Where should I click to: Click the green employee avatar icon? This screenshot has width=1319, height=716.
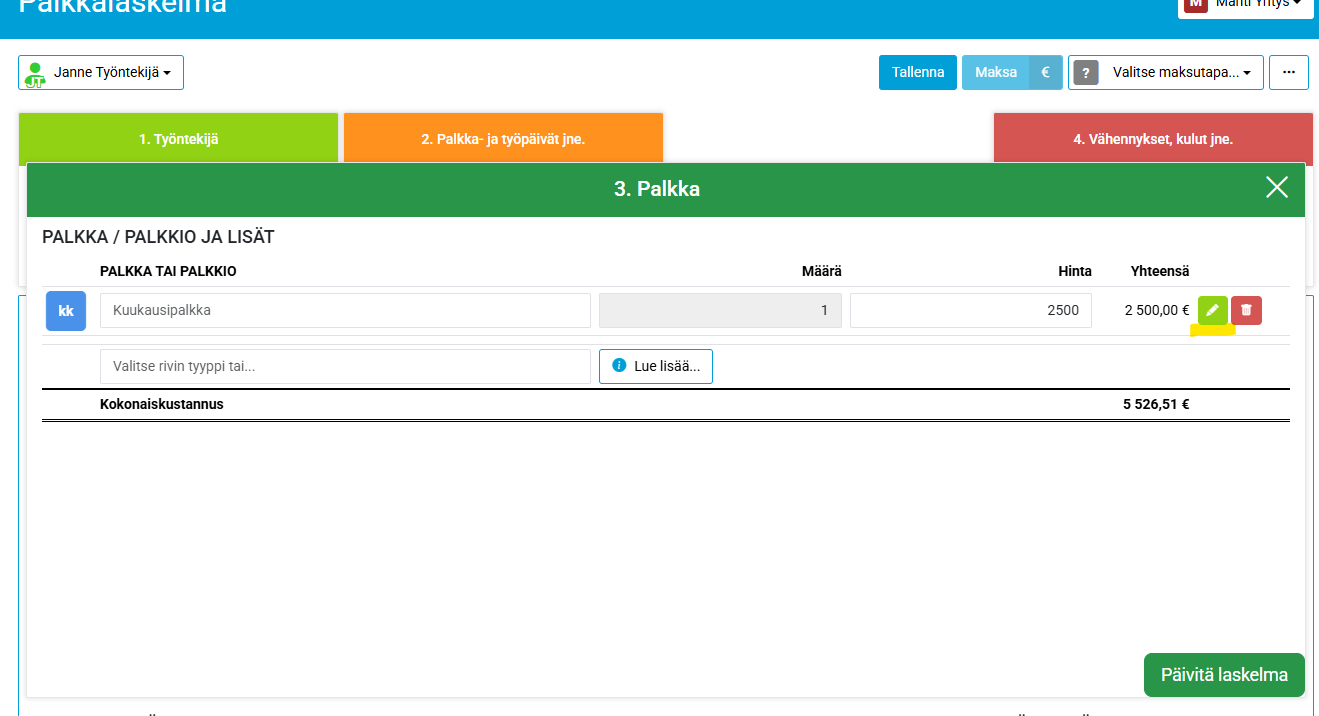(x=35, y=73)
